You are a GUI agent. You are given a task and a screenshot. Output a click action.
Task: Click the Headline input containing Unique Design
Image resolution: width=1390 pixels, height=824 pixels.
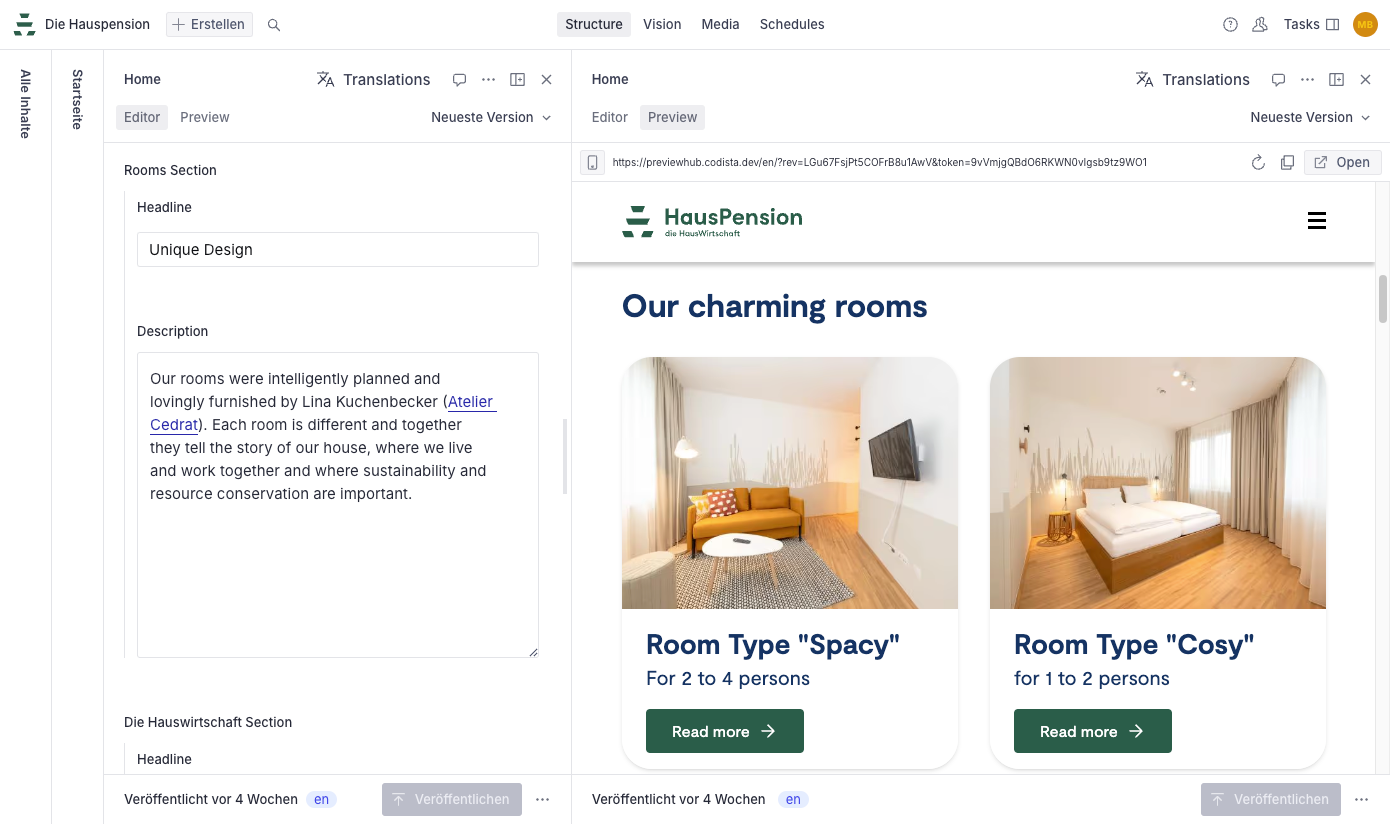pos(337,249)
